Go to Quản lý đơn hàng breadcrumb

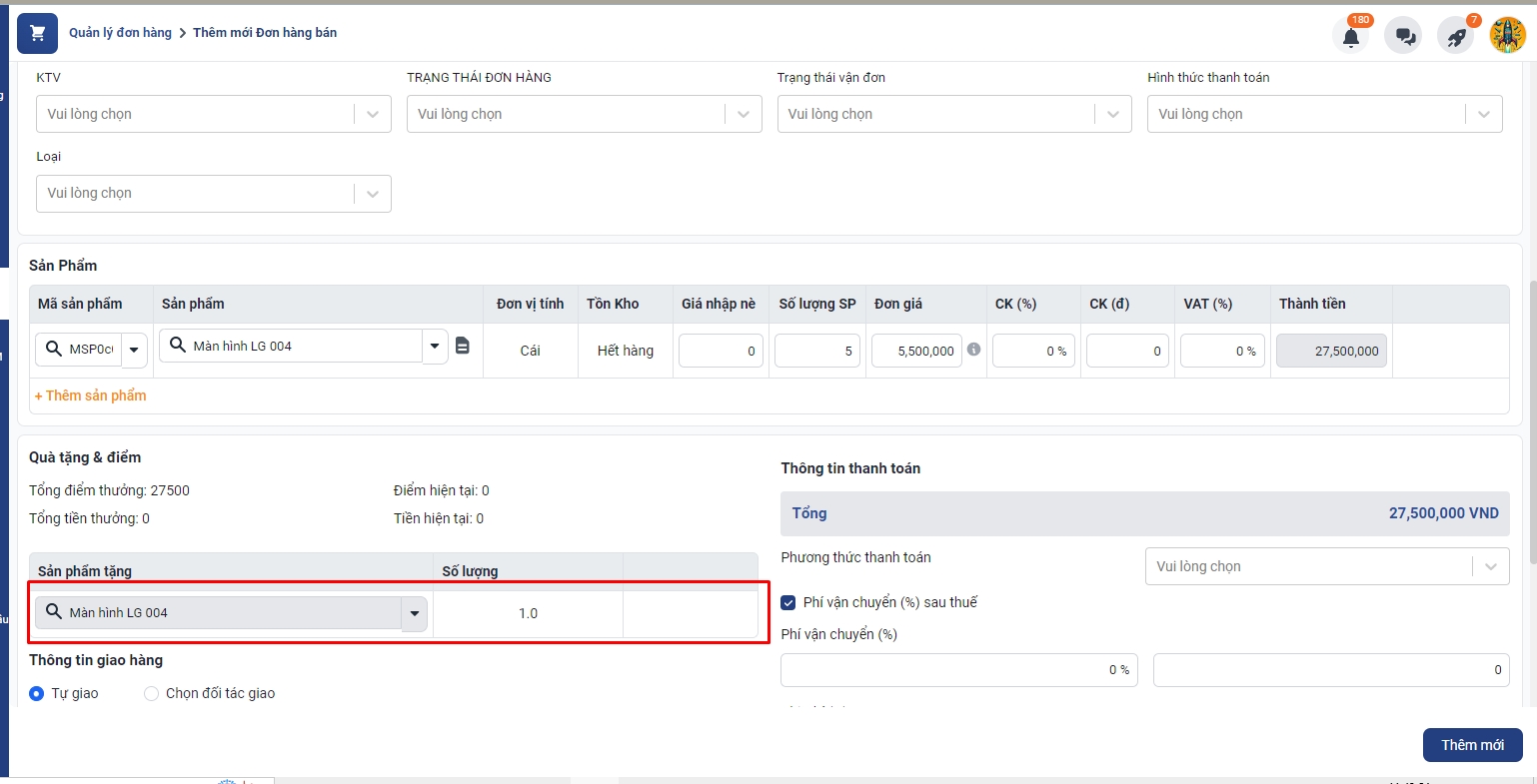tap(120, 33)
